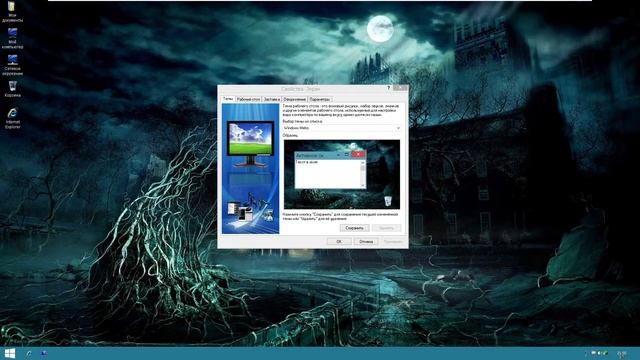This screenshot has width=640, height=360.
Task: Open the Мои документы desktop icon
Action: click(12, 11)
